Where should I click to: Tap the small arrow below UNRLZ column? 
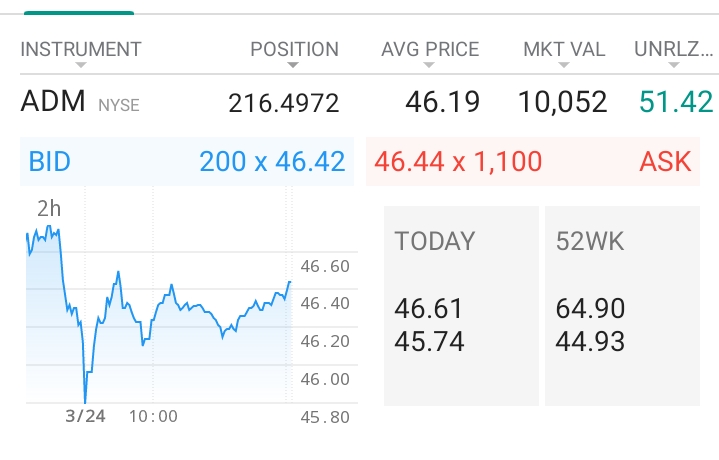(x=673, y=66)
